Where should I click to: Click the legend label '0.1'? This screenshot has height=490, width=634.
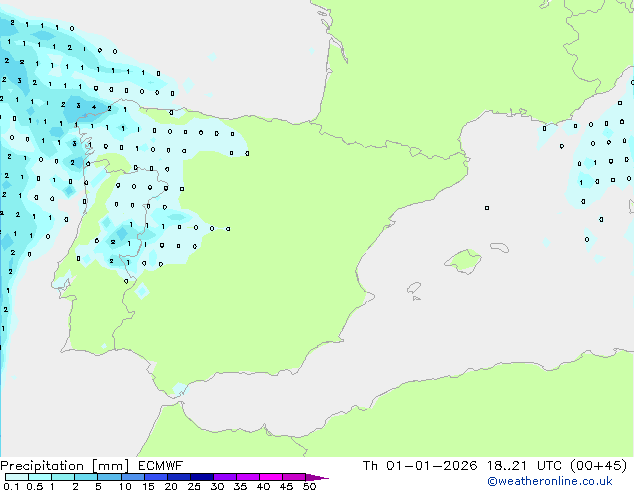[x=11, y=486]
